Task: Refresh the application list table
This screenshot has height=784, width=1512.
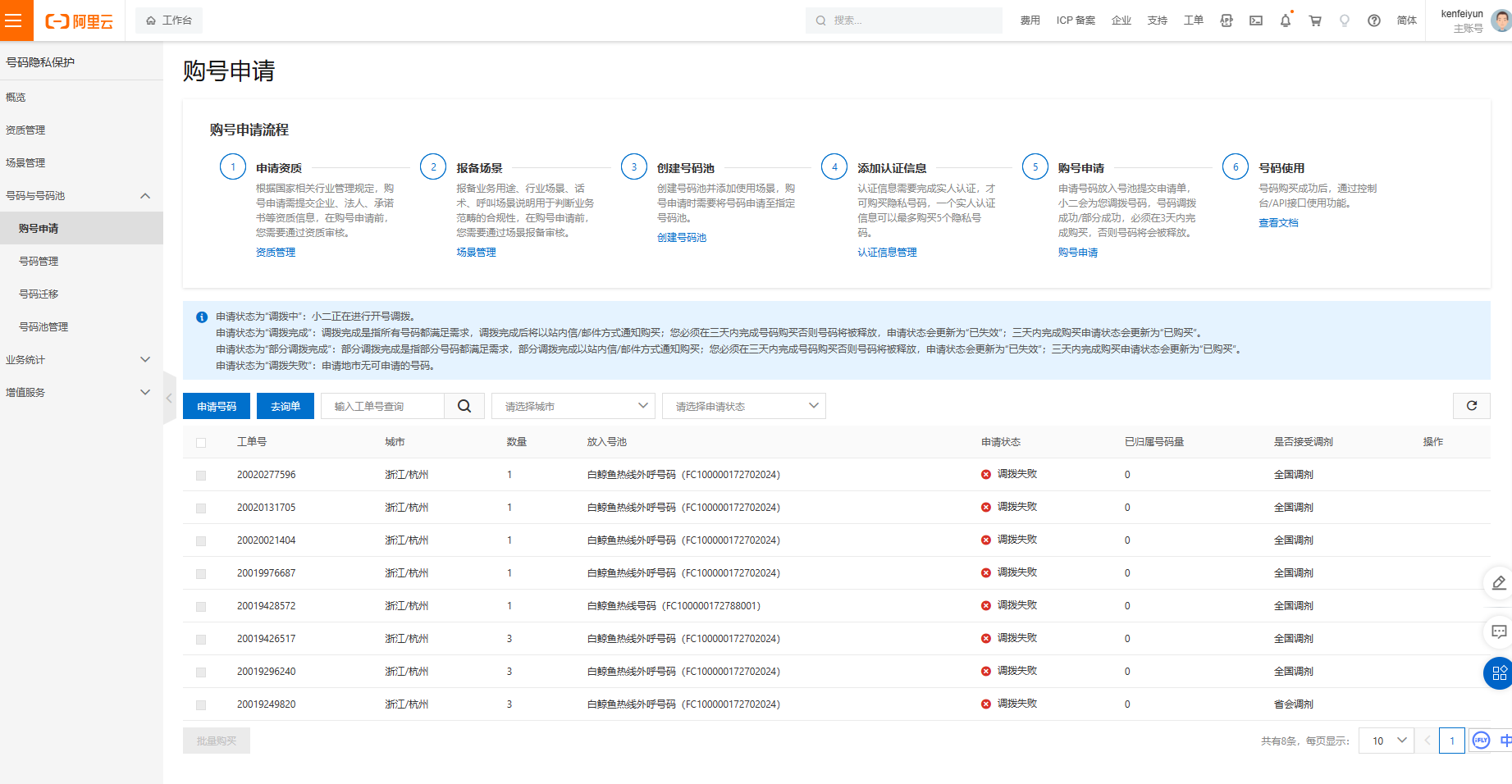Action: 1472,406
